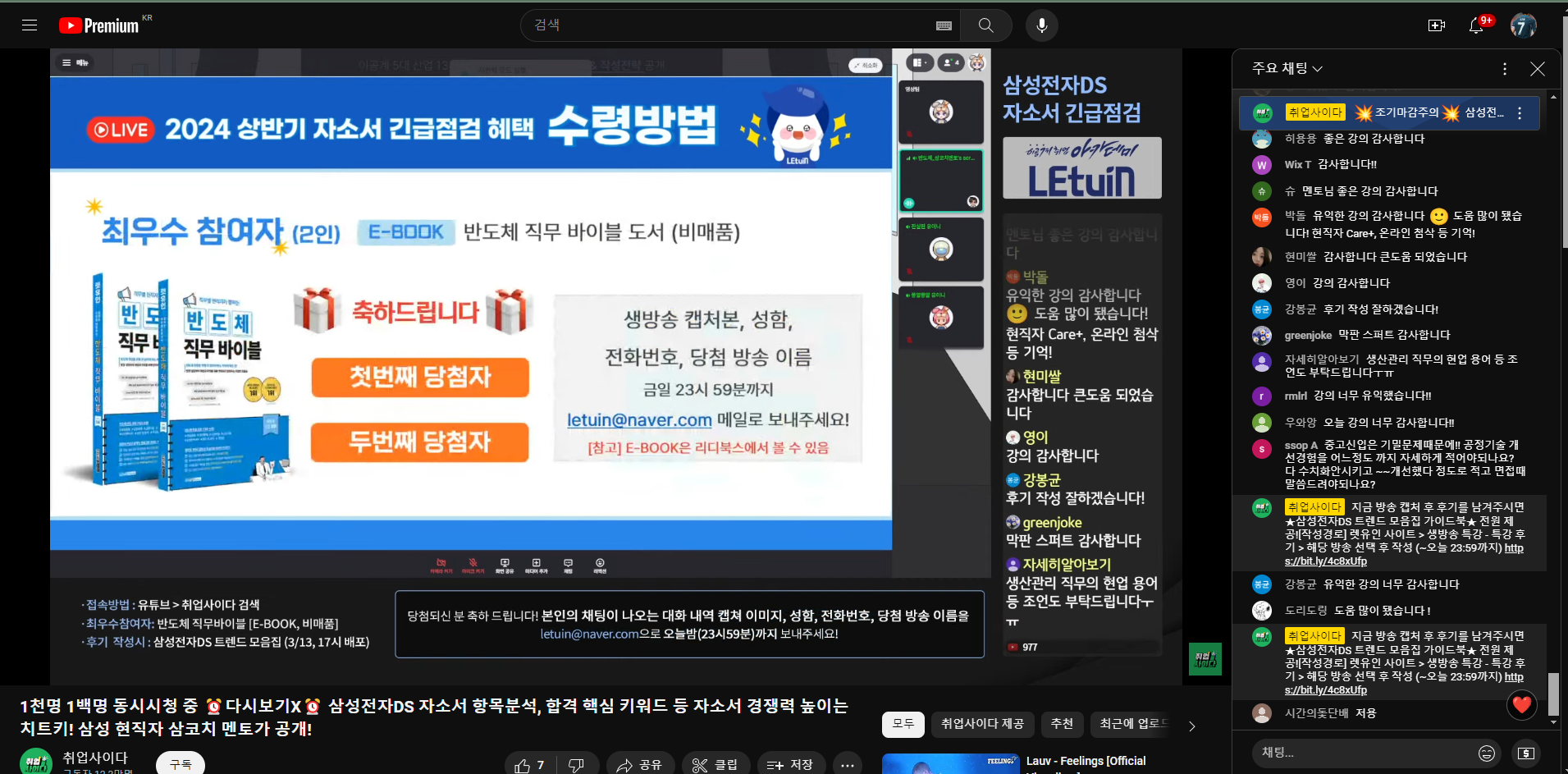The image size is (1568, 774).
Task: Click the create video icon
Action: click(1436, 25)
